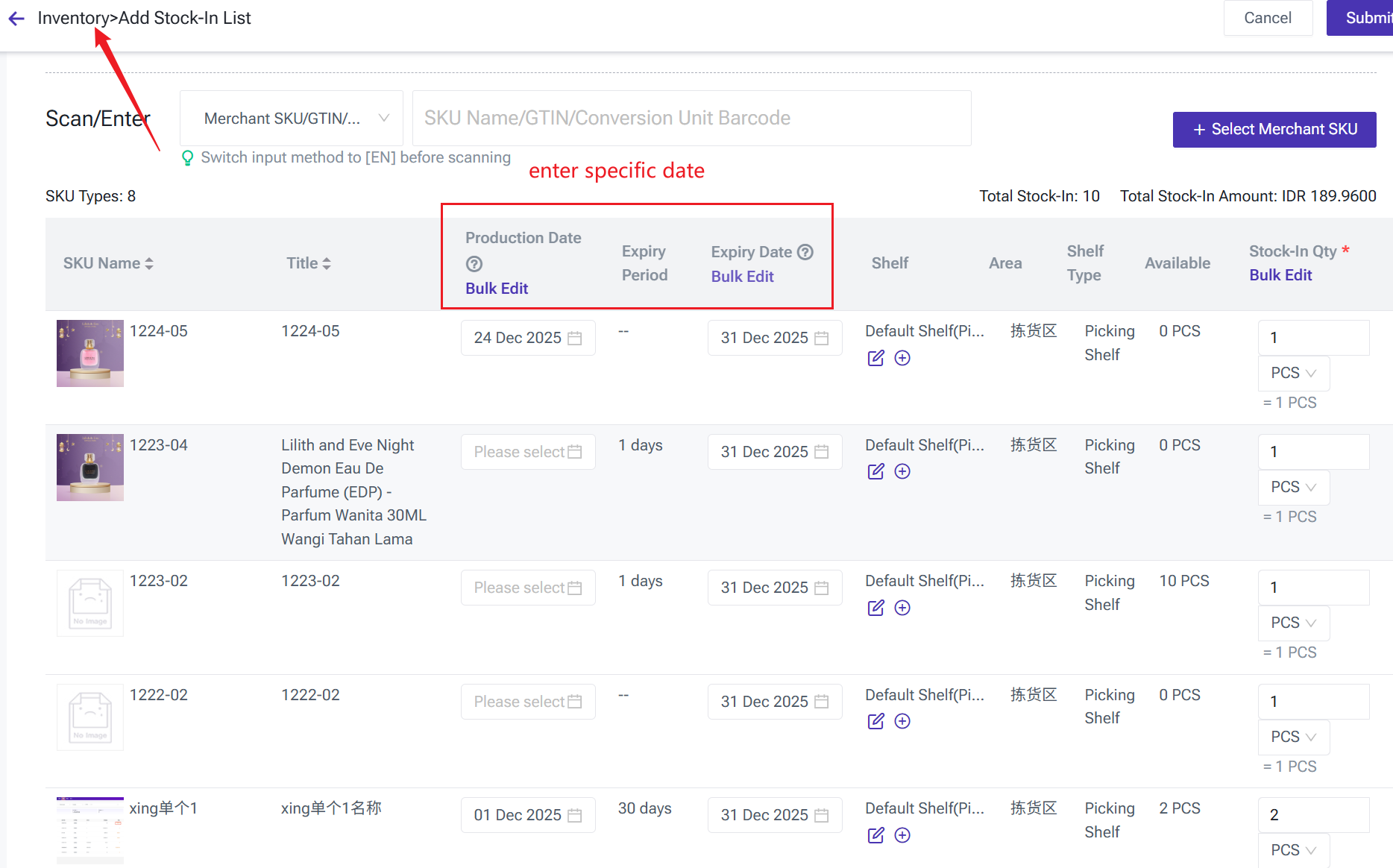
Task: Add another shelf for SKU 1223-04
Action: click(x=902, y=471)
